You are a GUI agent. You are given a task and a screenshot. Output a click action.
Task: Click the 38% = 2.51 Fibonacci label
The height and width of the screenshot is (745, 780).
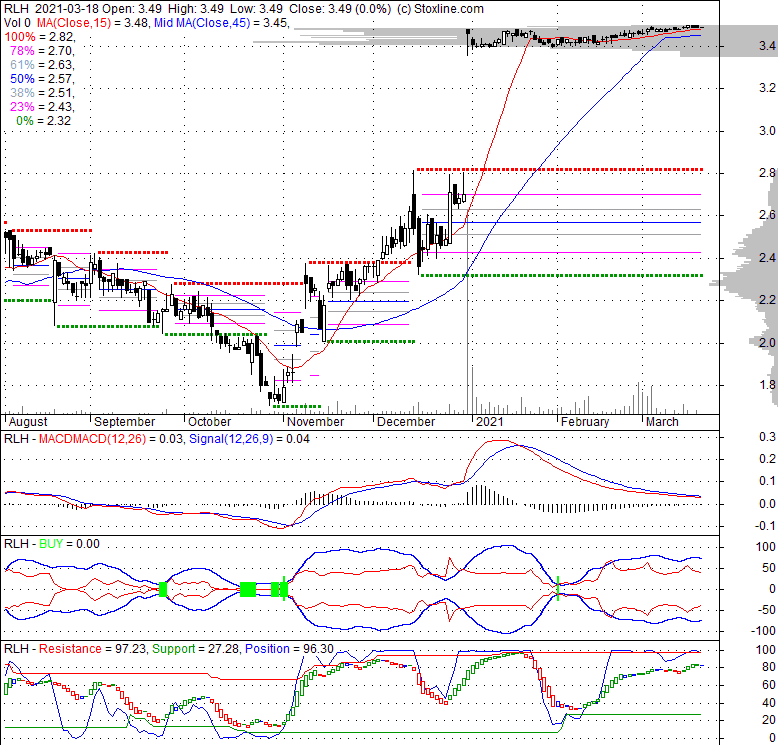[x=42, y=93]
